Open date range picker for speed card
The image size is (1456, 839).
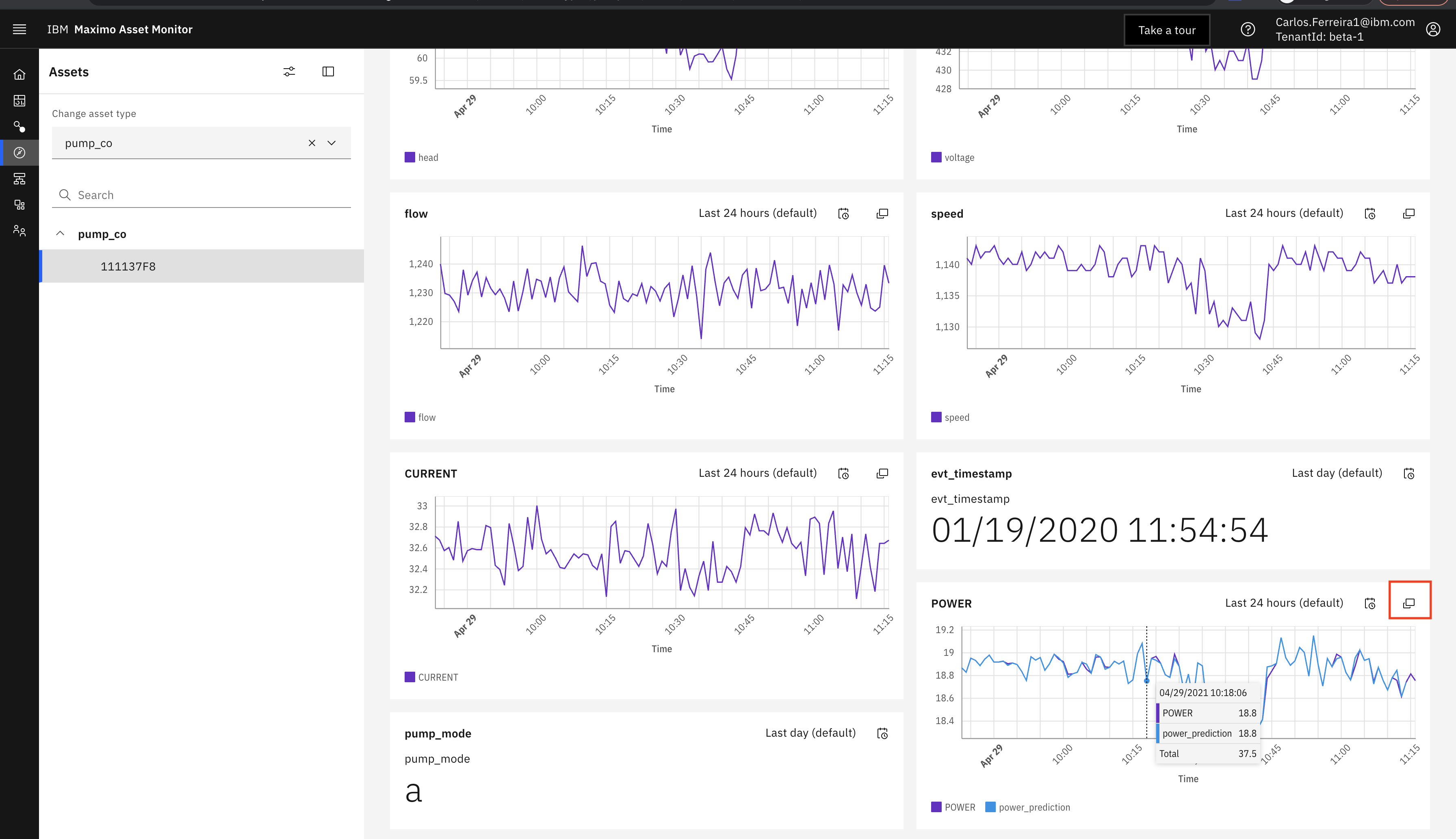pyautogui.click(x=1370, y=214)
